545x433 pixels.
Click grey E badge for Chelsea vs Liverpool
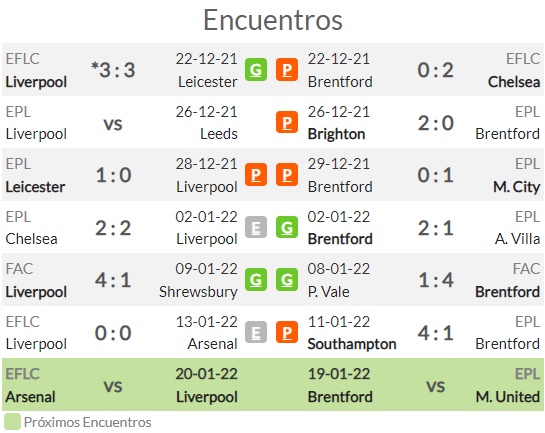pos(256,227)
